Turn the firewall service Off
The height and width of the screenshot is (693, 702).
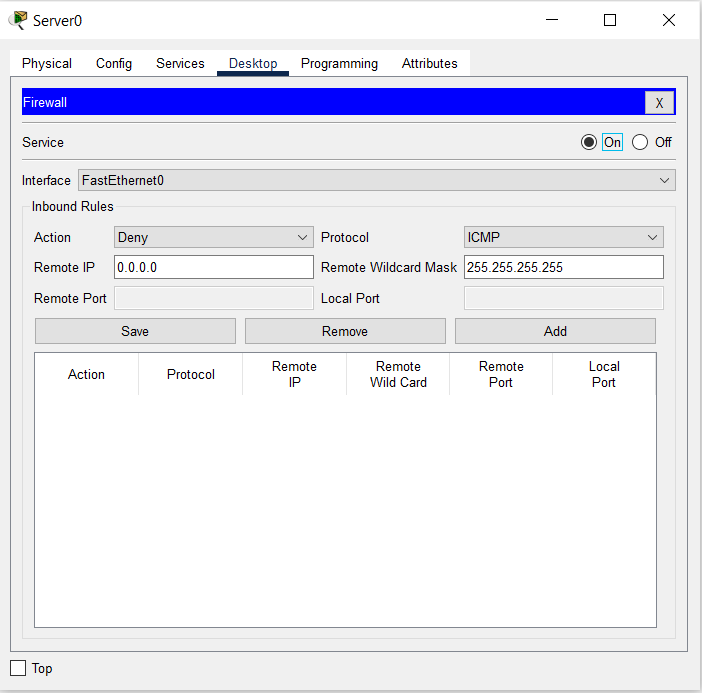(640, 142)
